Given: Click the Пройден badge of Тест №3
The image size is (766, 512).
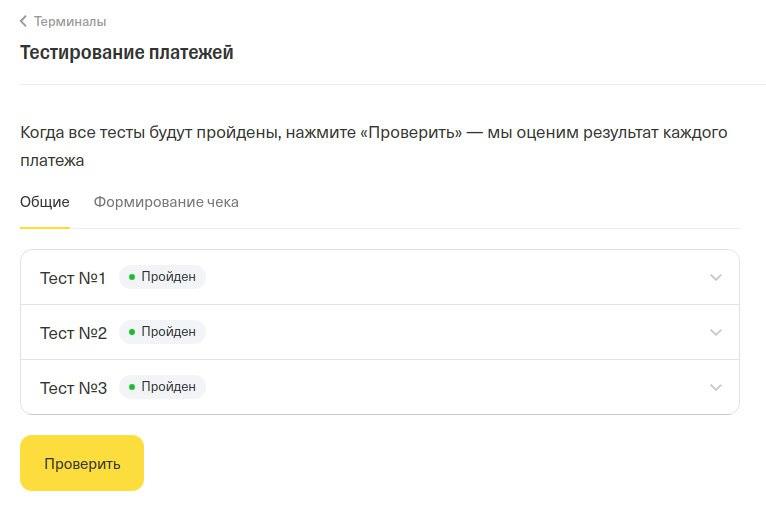Looking at the screenshot, I should 163,387.
